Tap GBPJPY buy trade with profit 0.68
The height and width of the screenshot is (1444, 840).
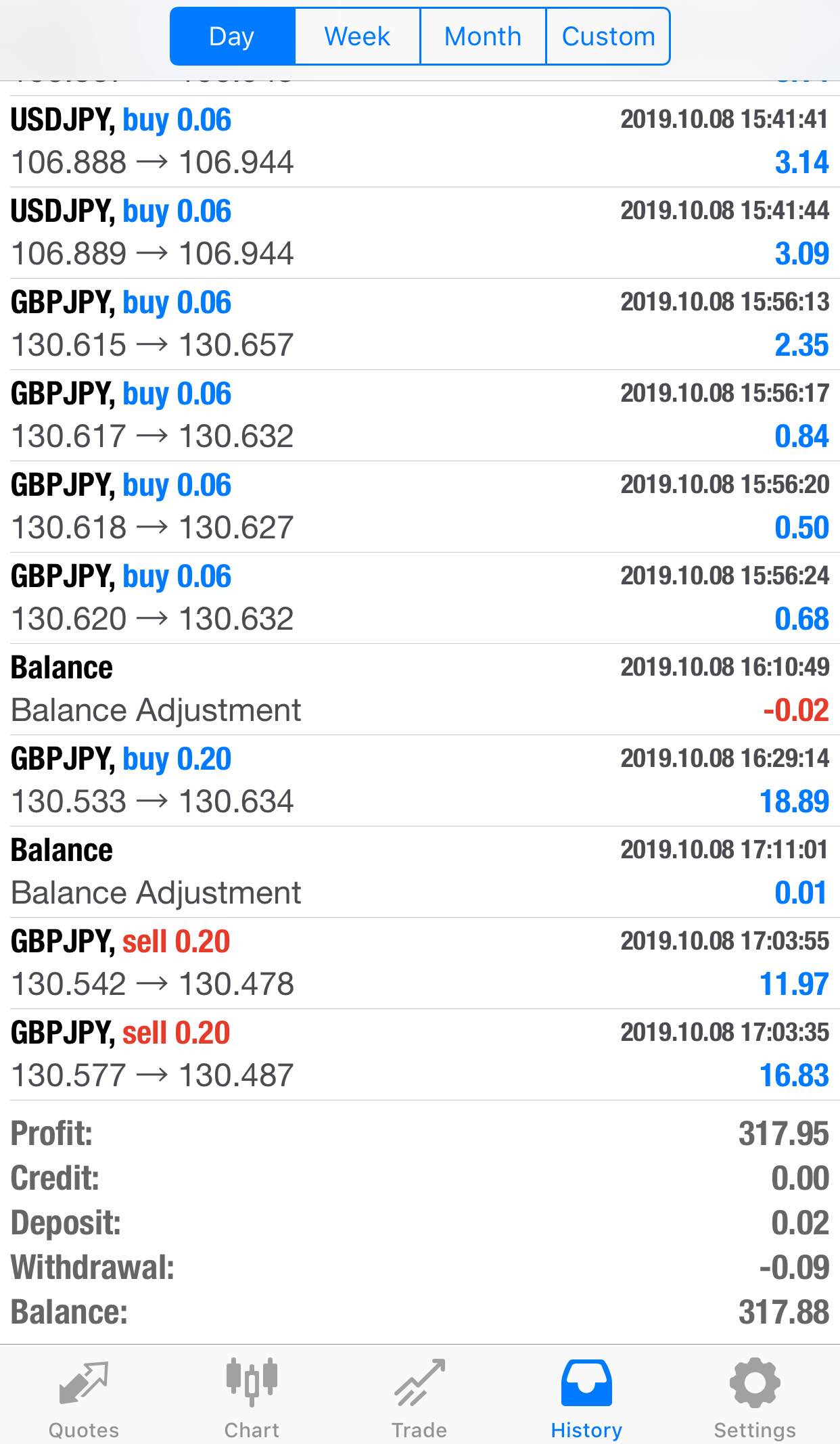coord(420,598)
